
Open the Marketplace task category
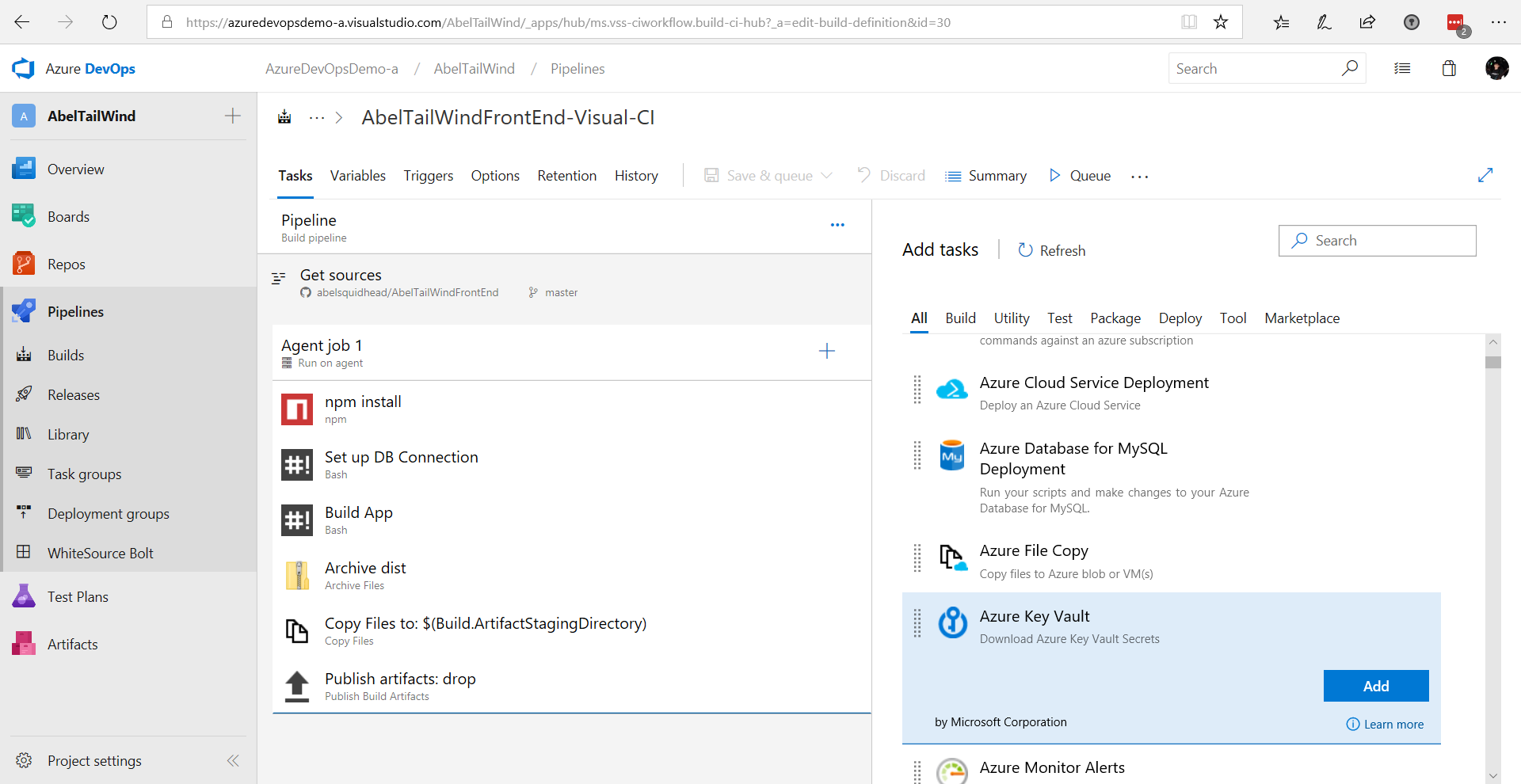(x=1302, y=318)
